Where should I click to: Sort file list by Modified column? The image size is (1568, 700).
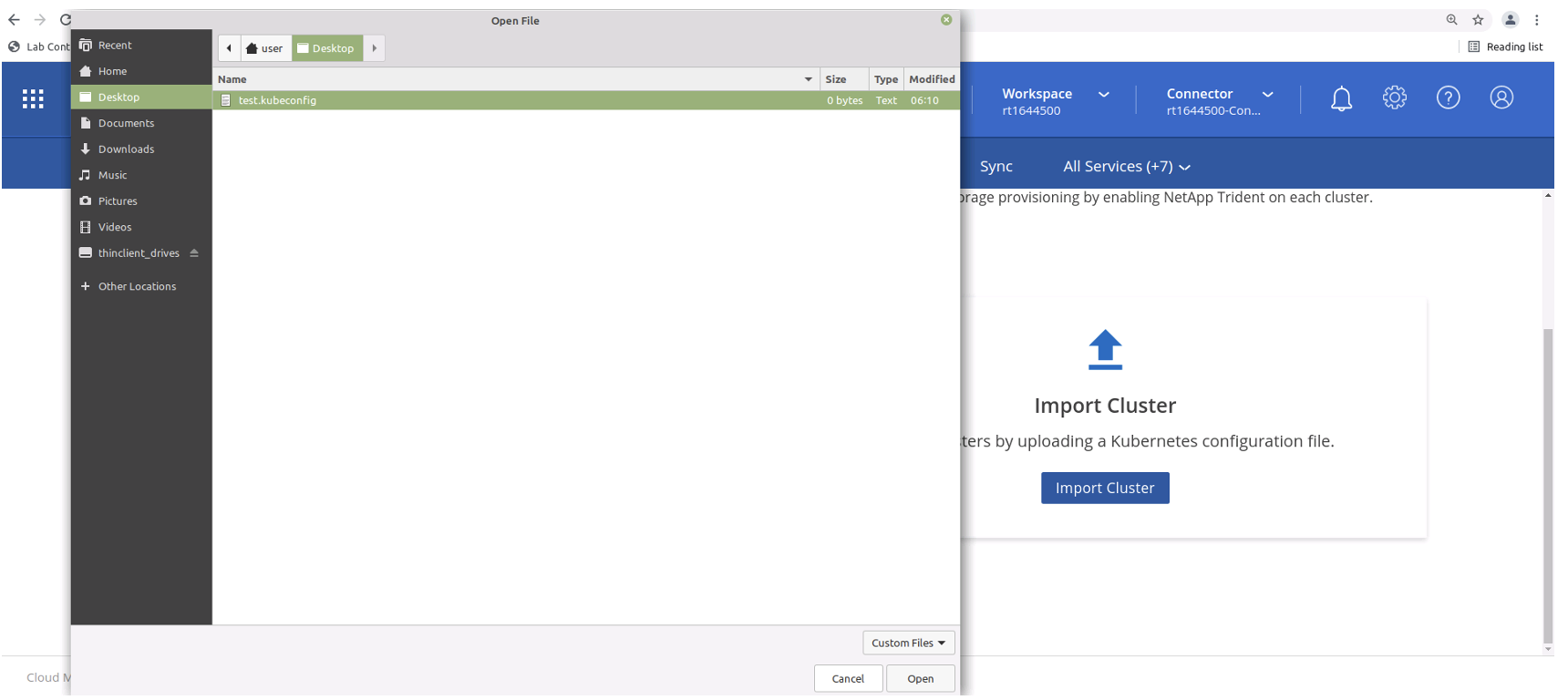932,79
